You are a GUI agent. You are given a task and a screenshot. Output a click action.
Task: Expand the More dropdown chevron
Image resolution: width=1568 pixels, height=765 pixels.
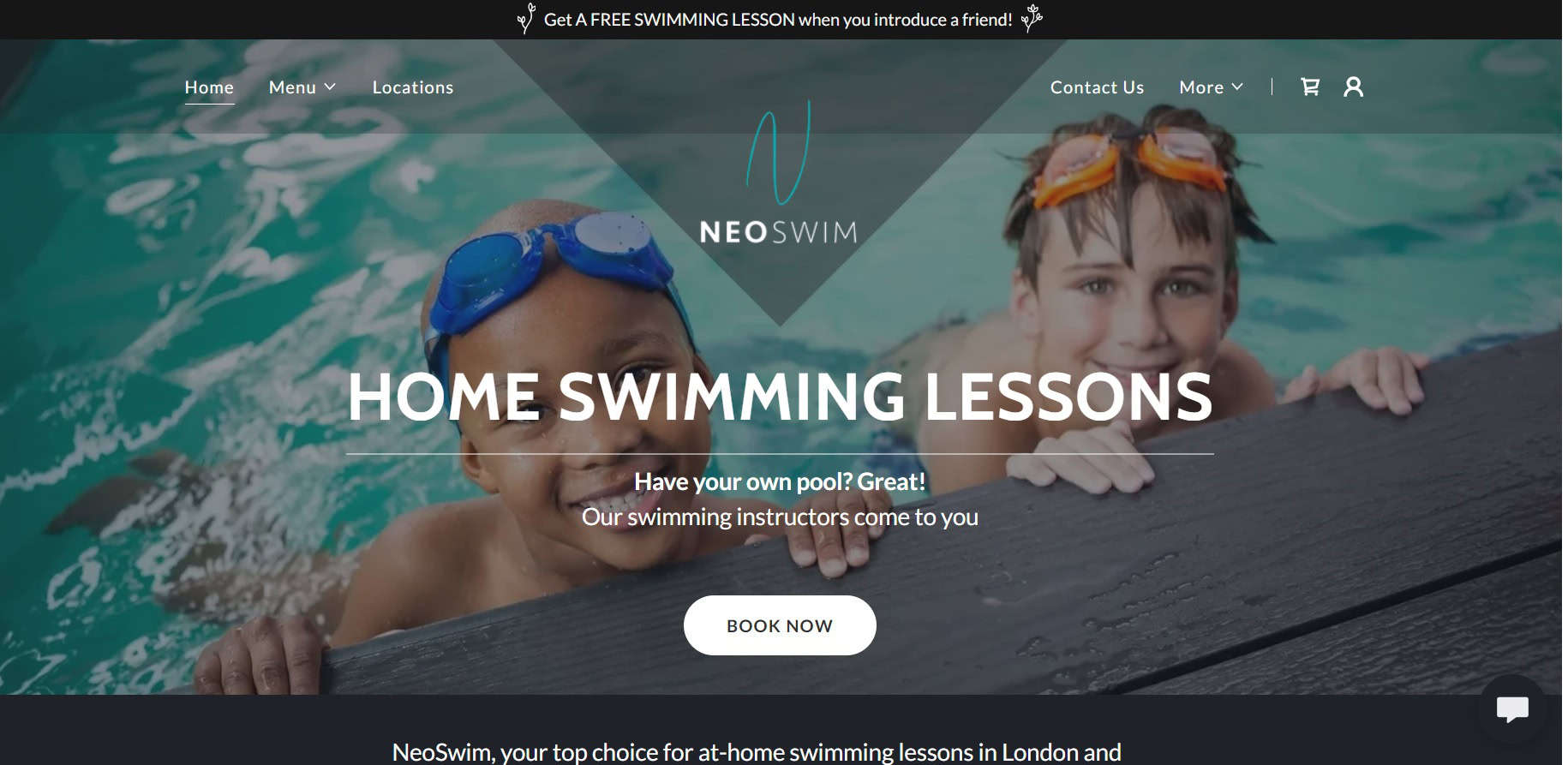coord(1237,87)
